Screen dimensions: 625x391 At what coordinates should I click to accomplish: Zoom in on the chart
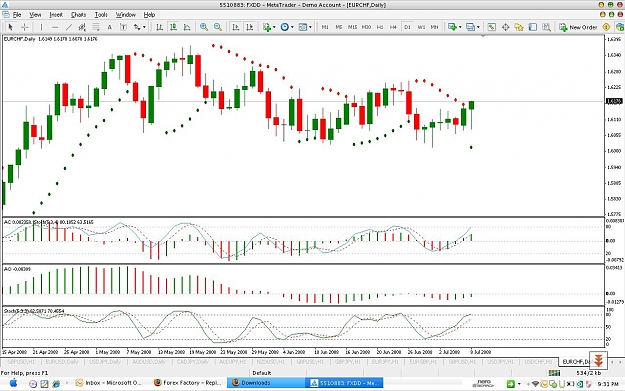tap(204, 27)
